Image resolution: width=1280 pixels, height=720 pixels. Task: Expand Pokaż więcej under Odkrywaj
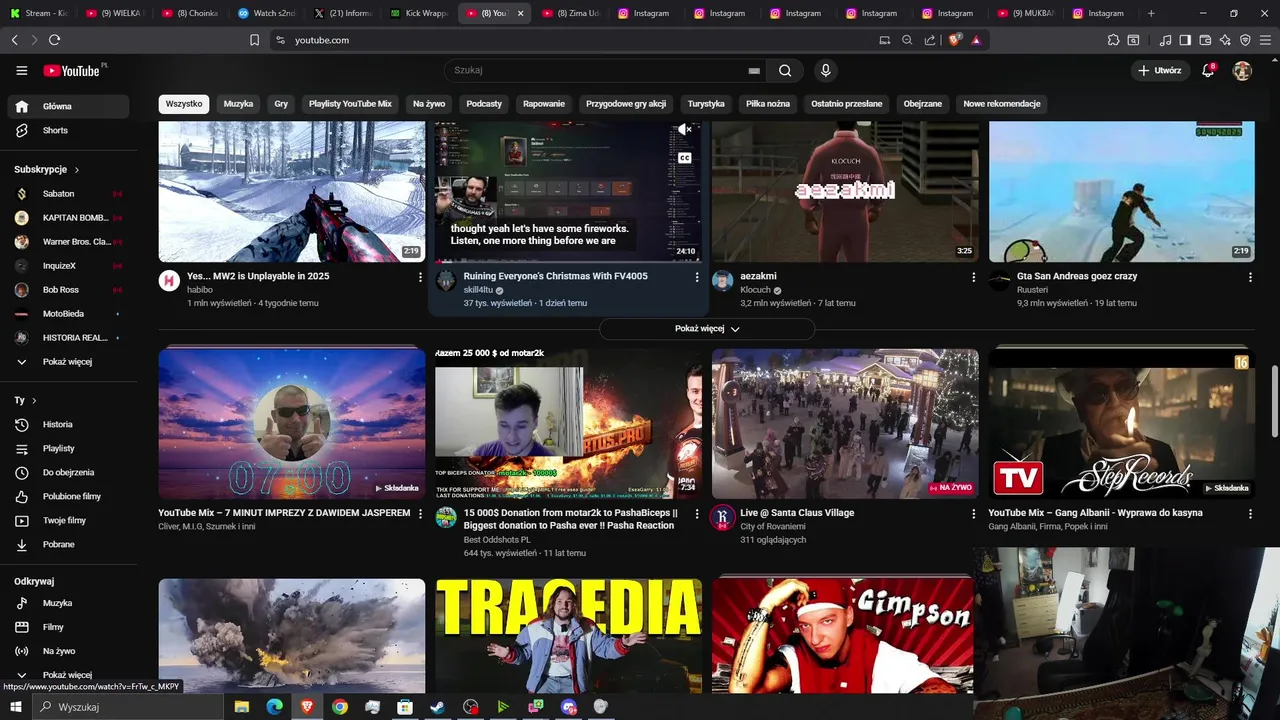click(x=68, y=675)
